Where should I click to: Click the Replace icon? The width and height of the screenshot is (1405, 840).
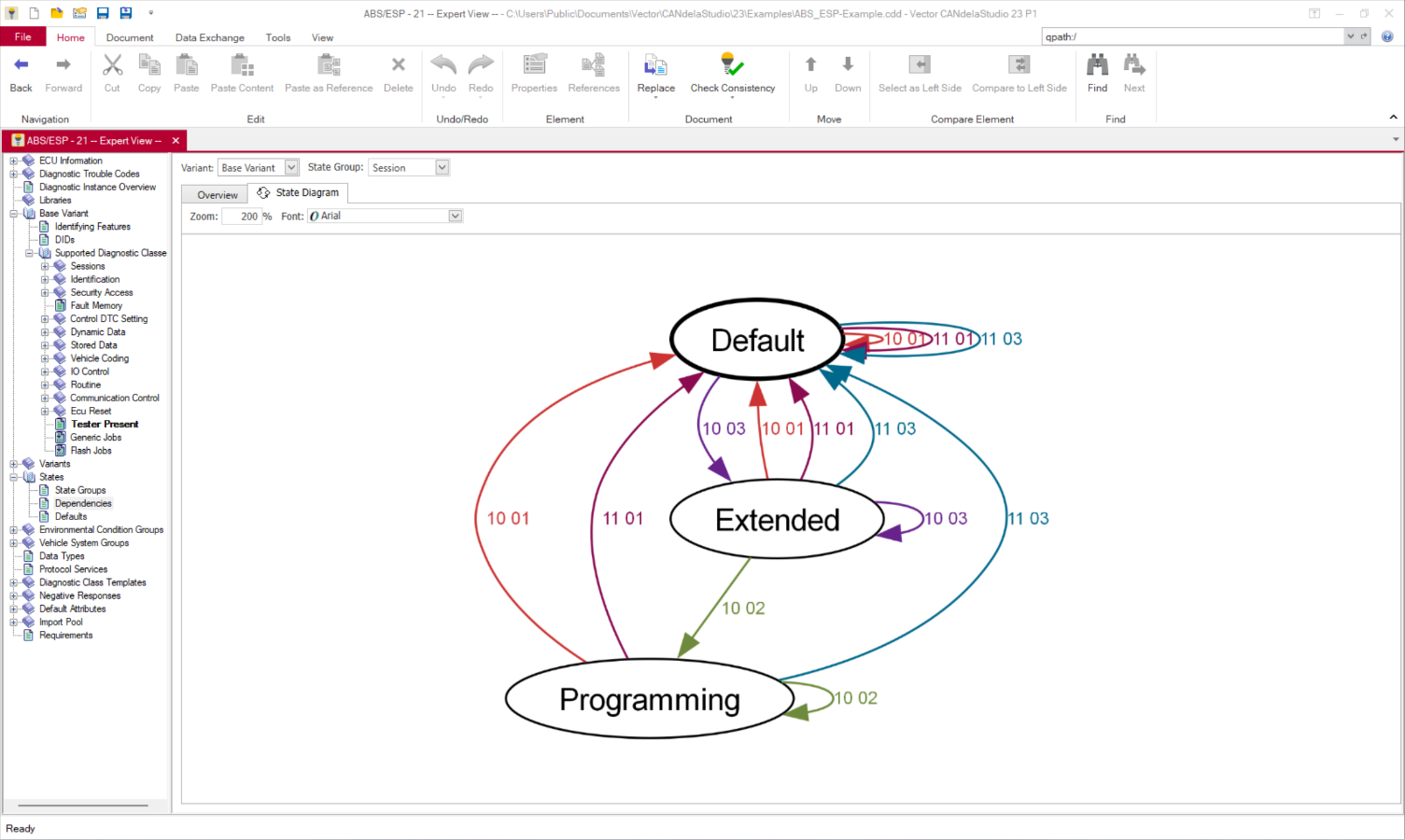655,64
